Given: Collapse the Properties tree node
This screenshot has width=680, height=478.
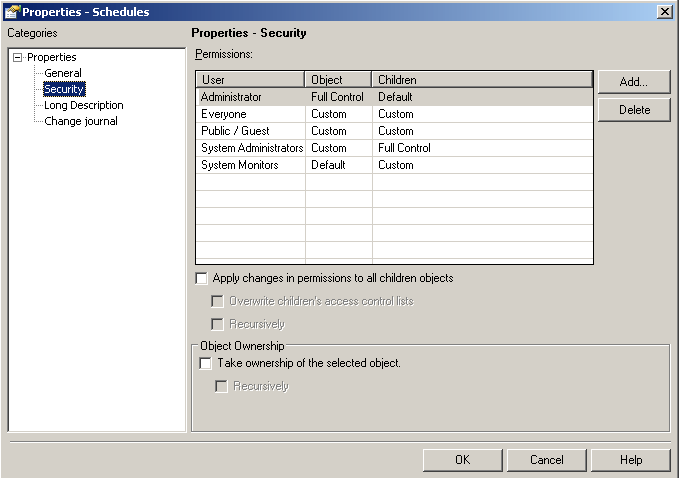Looking at the screenshot, I should (17, 57).
